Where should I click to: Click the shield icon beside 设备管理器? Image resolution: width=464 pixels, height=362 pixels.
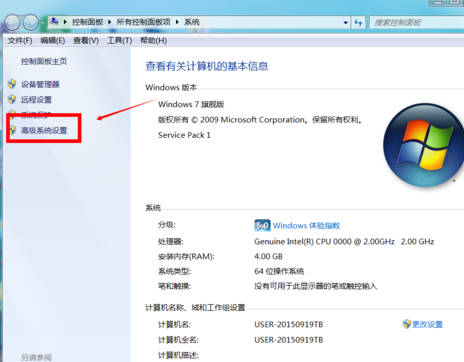(12, 84)
